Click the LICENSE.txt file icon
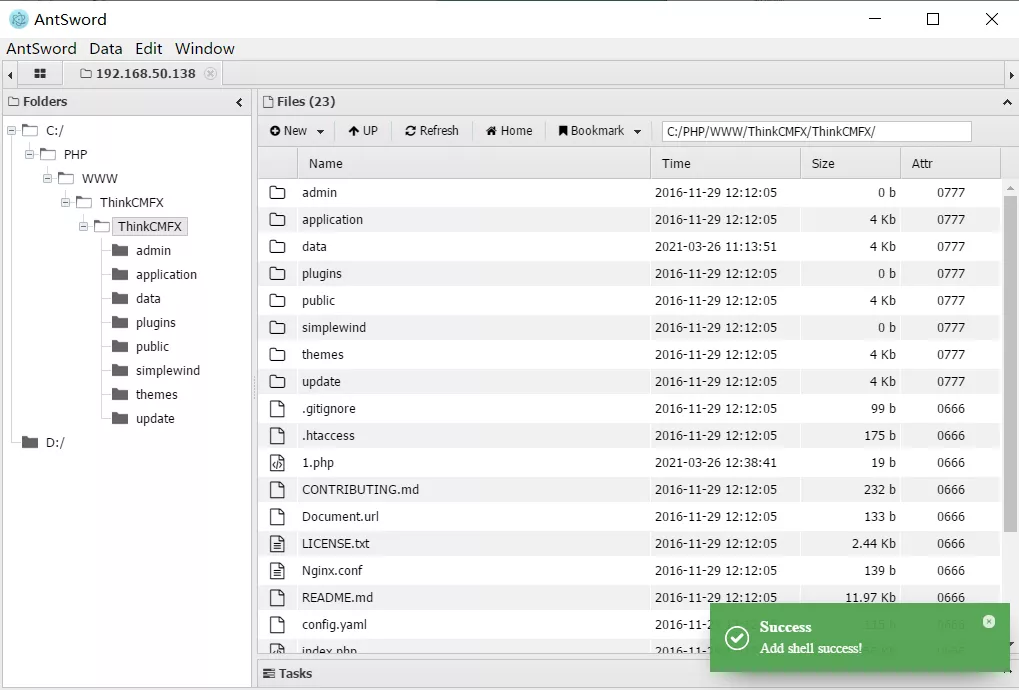This screenshot has width=1019, height=690. click(278, 544)
